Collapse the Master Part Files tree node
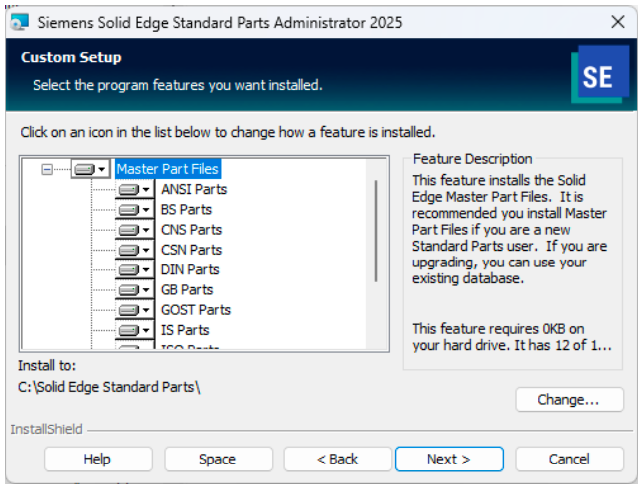 [47, 169]
